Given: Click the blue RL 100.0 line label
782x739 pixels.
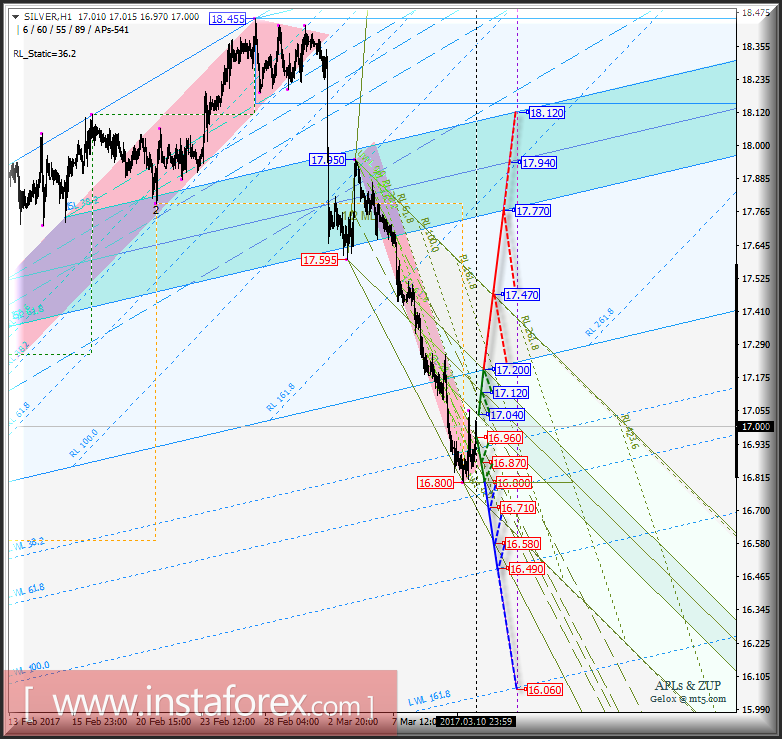Looking at the screenshot, I should (x=84, y=443).
